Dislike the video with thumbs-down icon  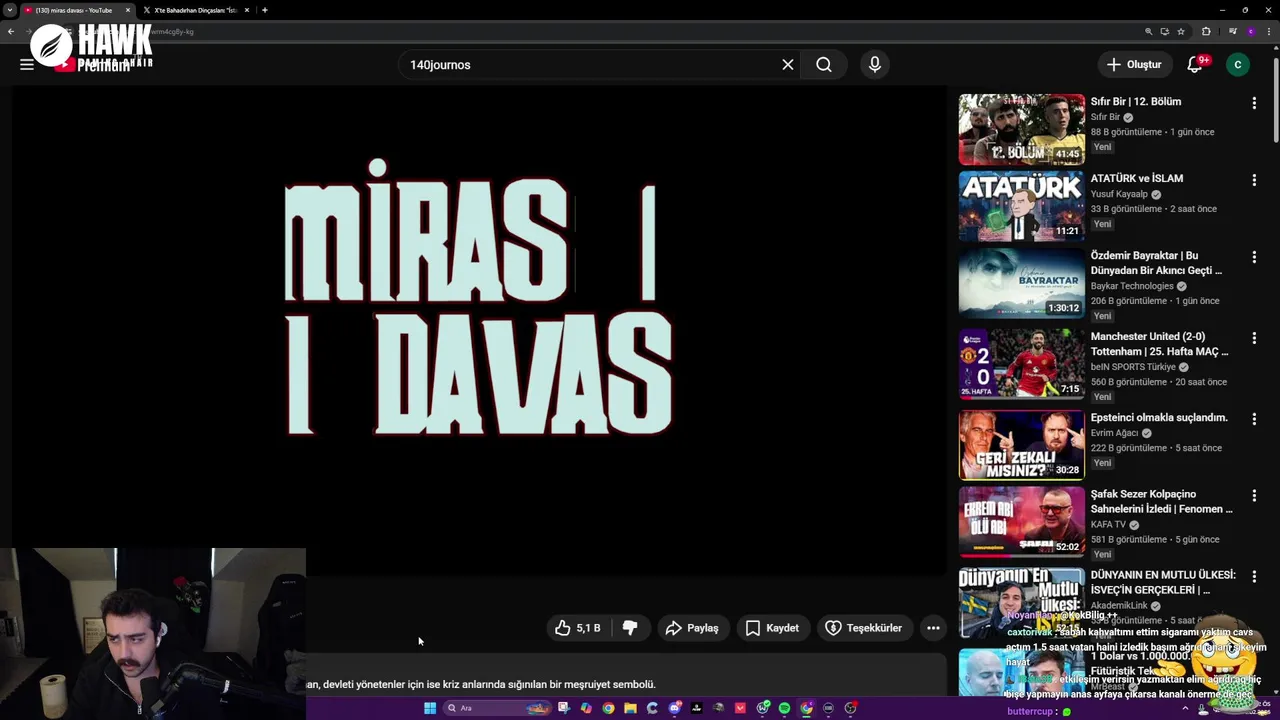point(630,628)
